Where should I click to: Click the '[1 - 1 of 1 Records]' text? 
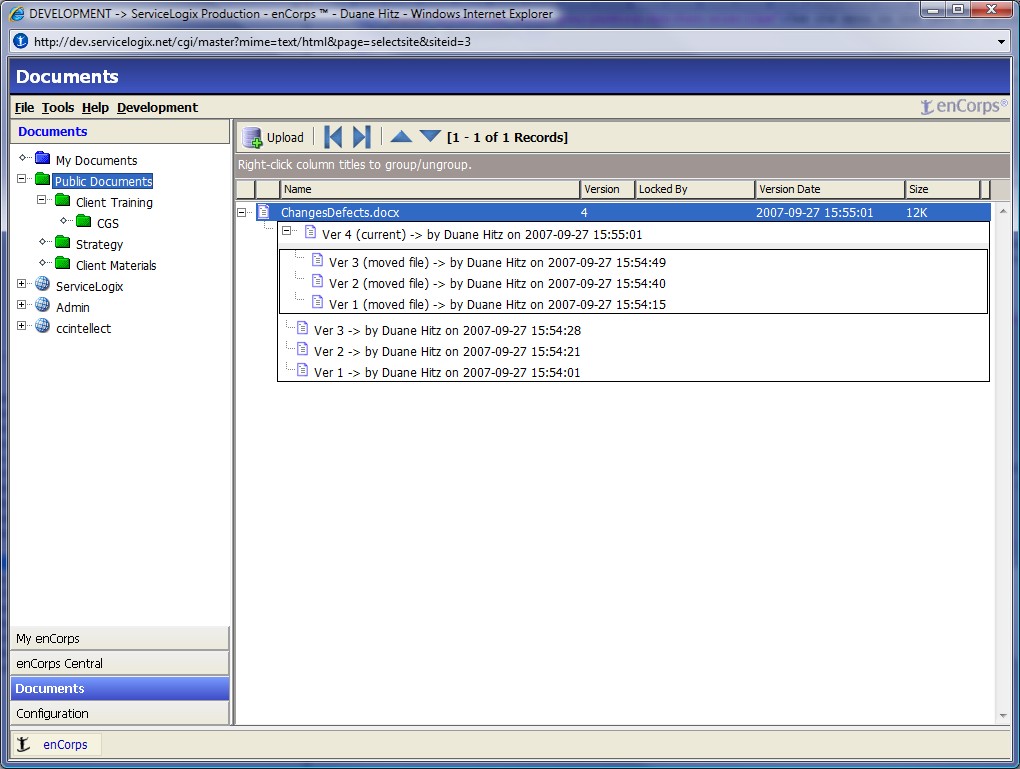(x=507, y=137)
